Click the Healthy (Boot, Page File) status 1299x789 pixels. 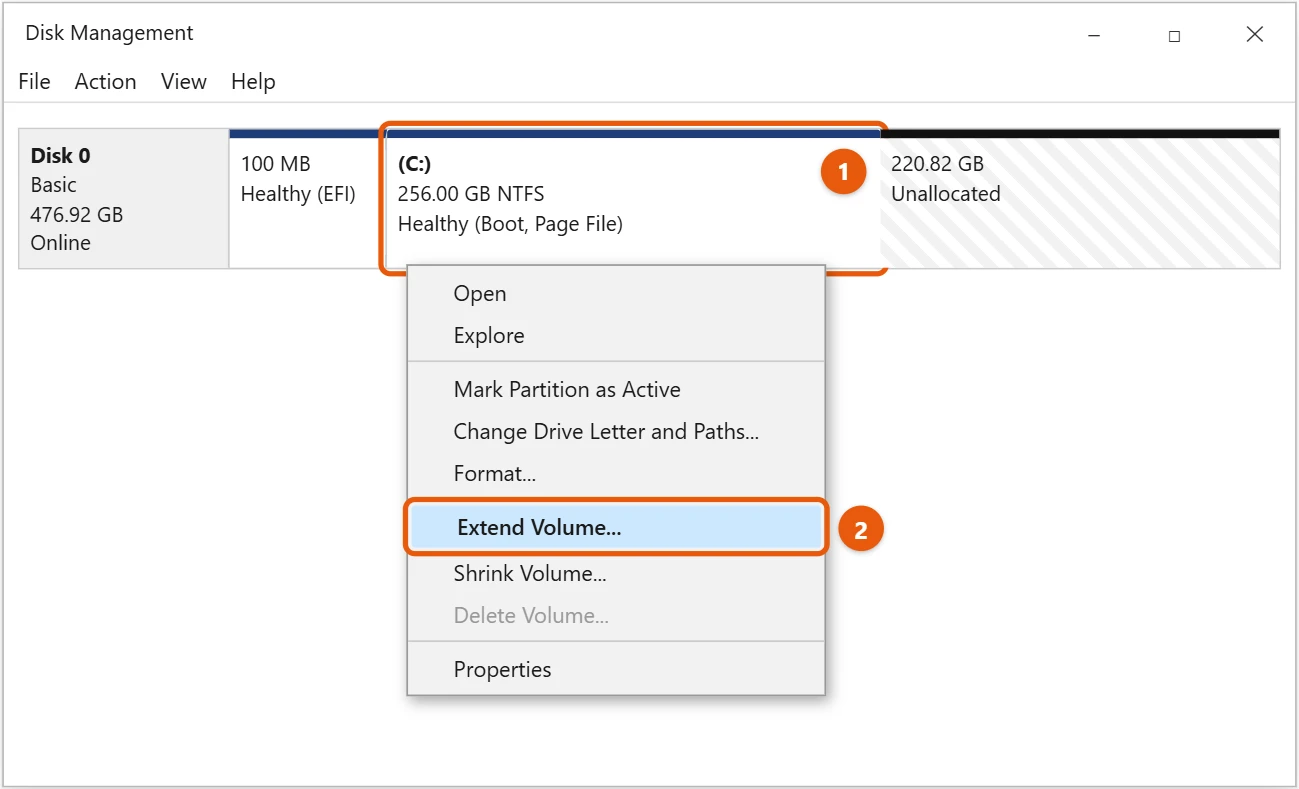click(x=510, y=224)
